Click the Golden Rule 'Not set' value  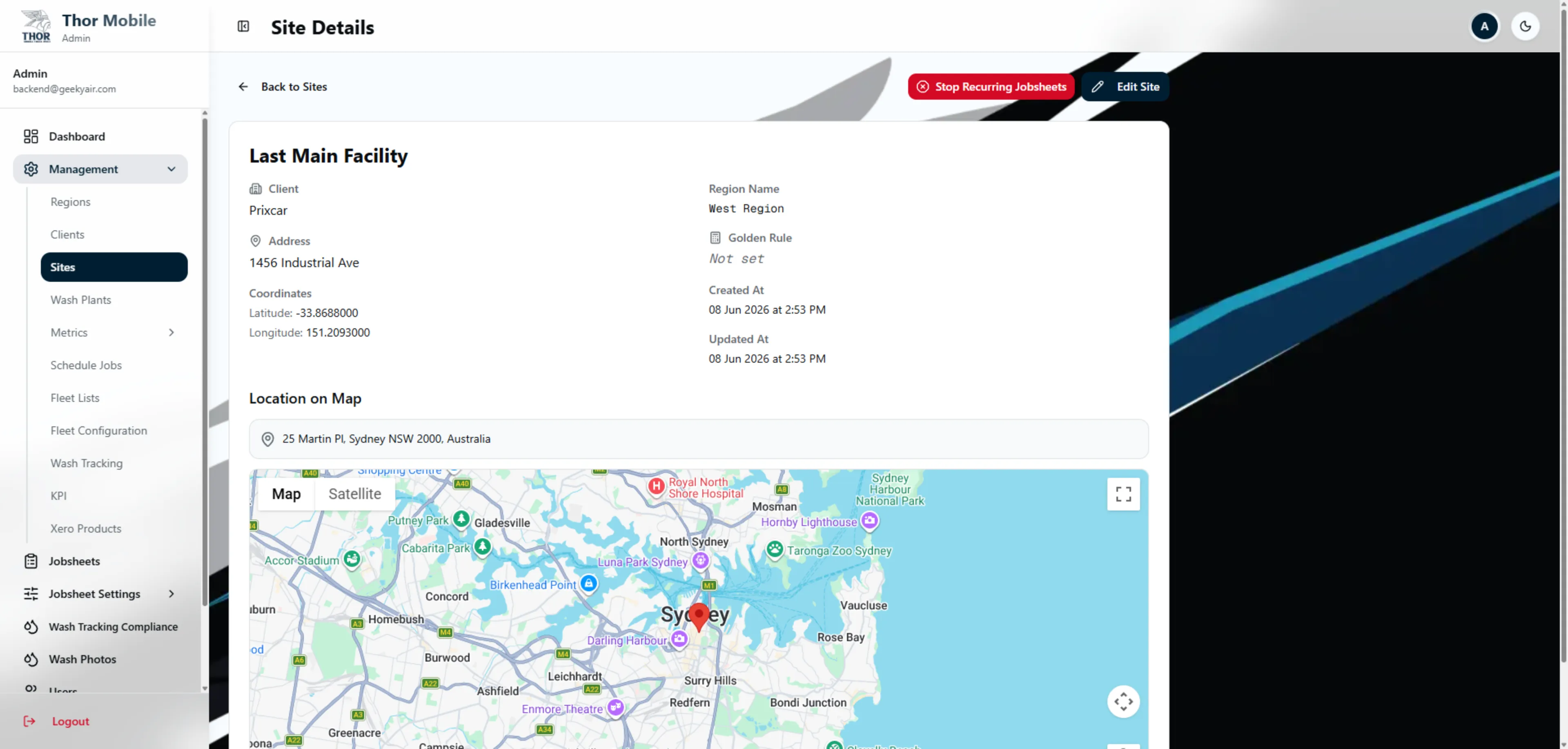click(736, 259)
